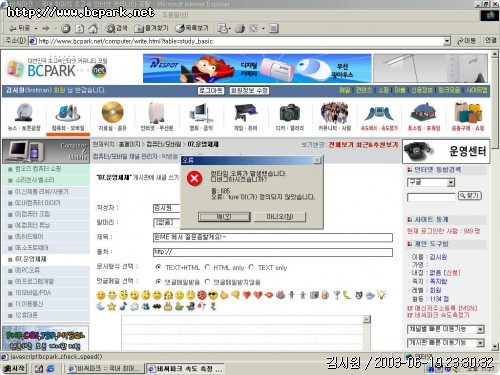500x375 pixels.
Task: Open sidebar item 05.하드웨어
Action: [29, 237]
